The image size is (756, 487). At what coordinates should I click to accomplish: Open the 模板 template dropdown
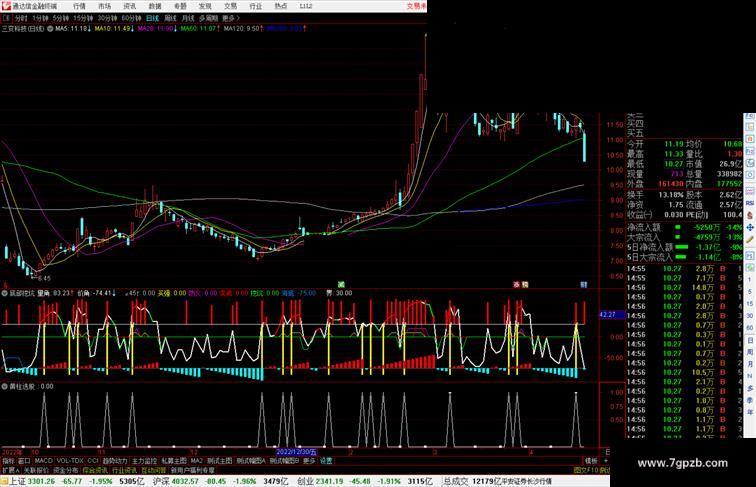pos(591,461)
